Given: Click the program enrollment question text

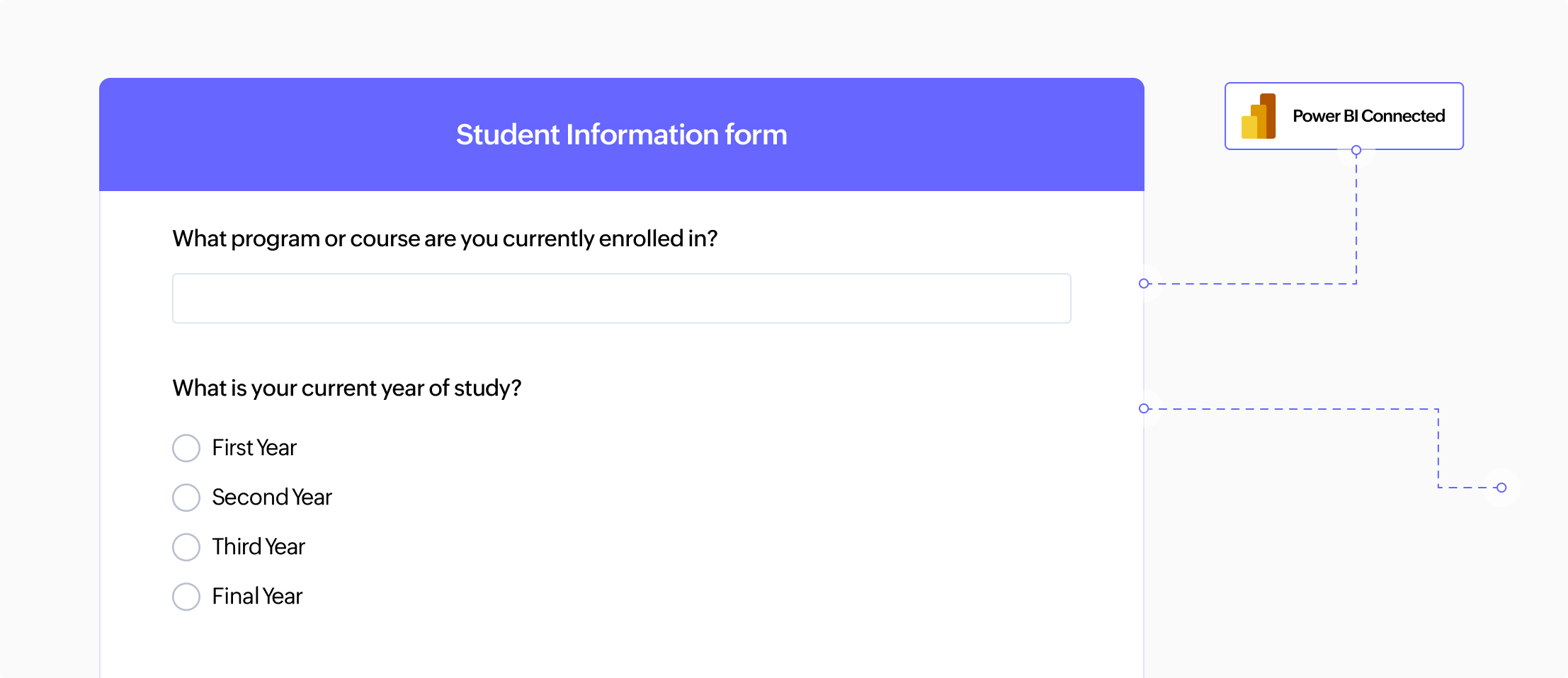Looking at the screenshot, I should [x=445, y=239].
